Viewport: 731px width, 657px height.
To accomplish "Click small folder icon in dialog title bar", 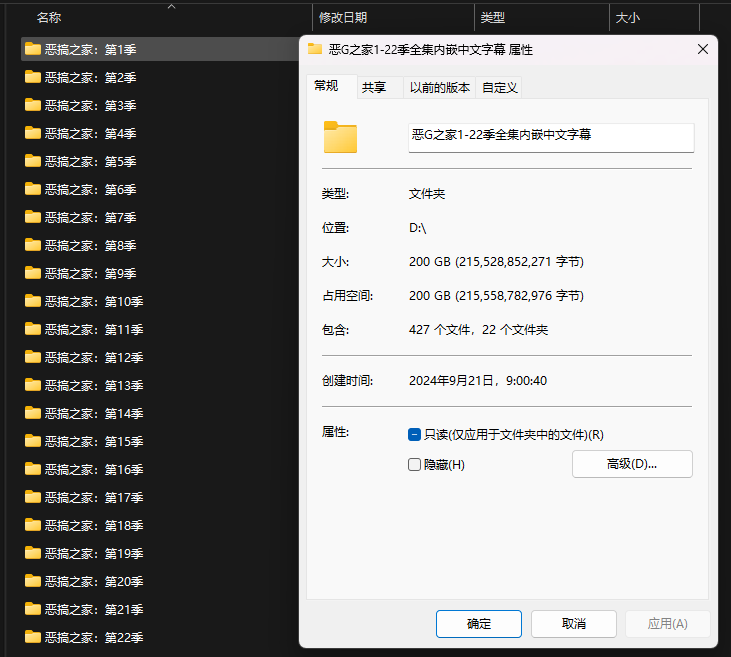I will pos(315,49).
